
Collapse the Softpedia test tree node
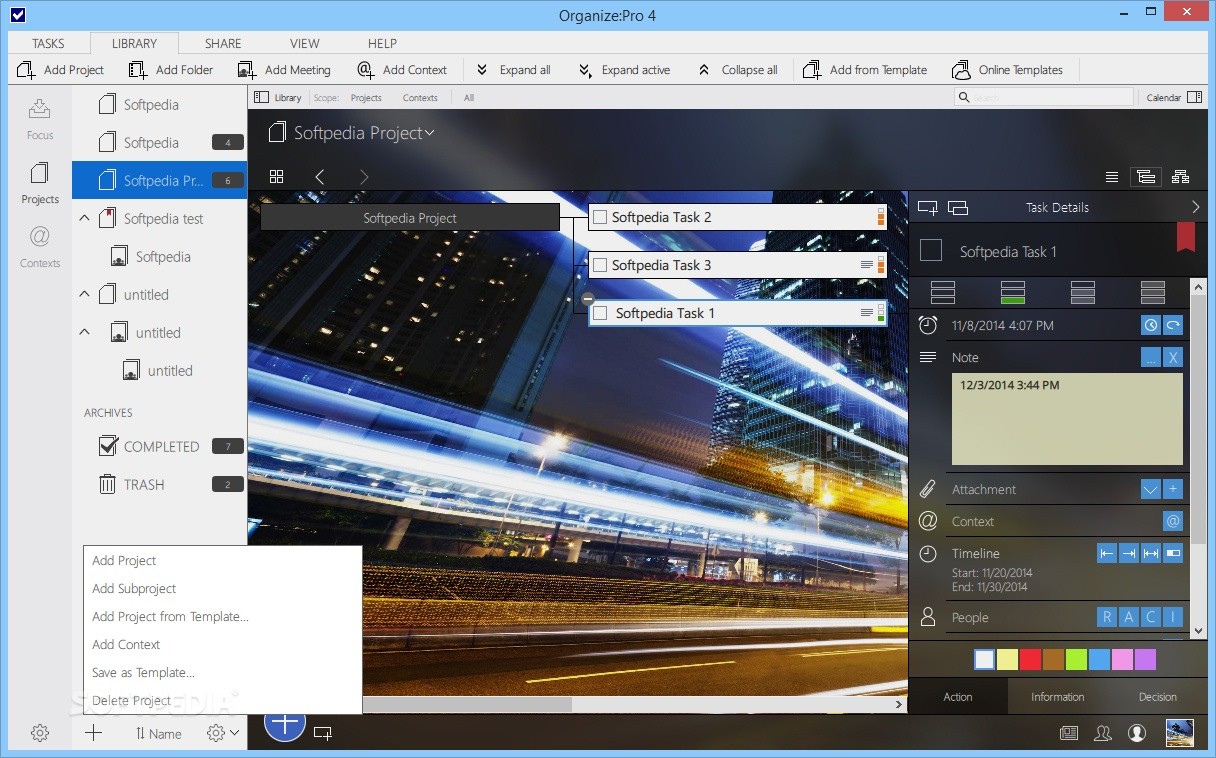pos(85,218)
